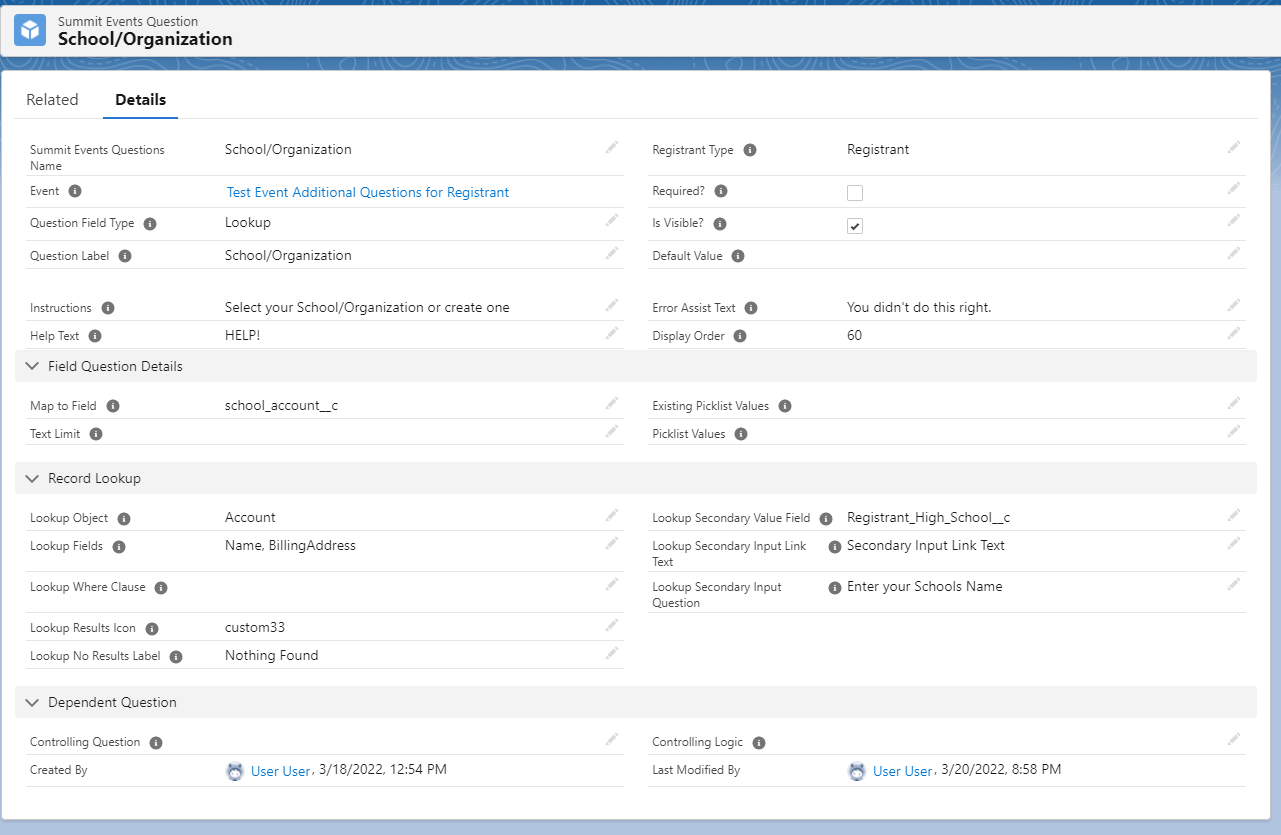This screenshot has height=835, width=1281.
Task: Select the Details tab
Action: (139, 99)
